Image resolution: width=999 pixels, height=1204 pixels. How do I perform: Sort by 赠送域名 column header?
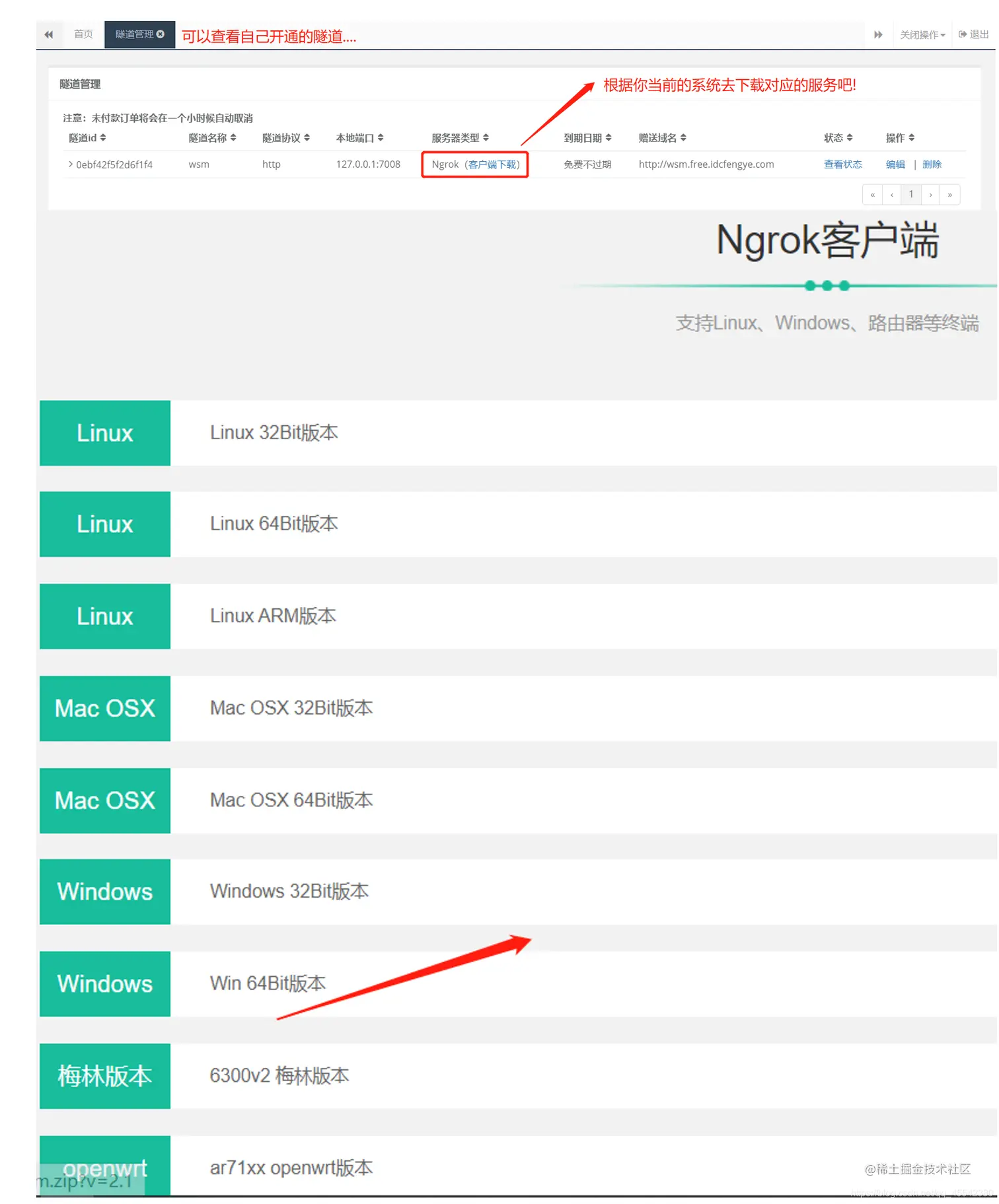point(662,137)
